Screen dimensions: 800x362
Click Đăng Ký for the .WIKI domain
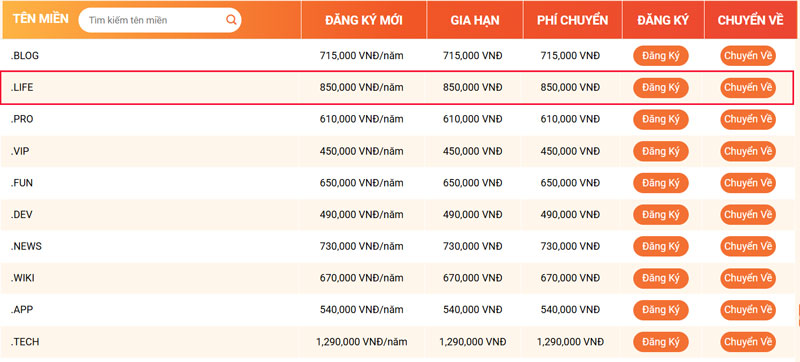click(661, 278)
